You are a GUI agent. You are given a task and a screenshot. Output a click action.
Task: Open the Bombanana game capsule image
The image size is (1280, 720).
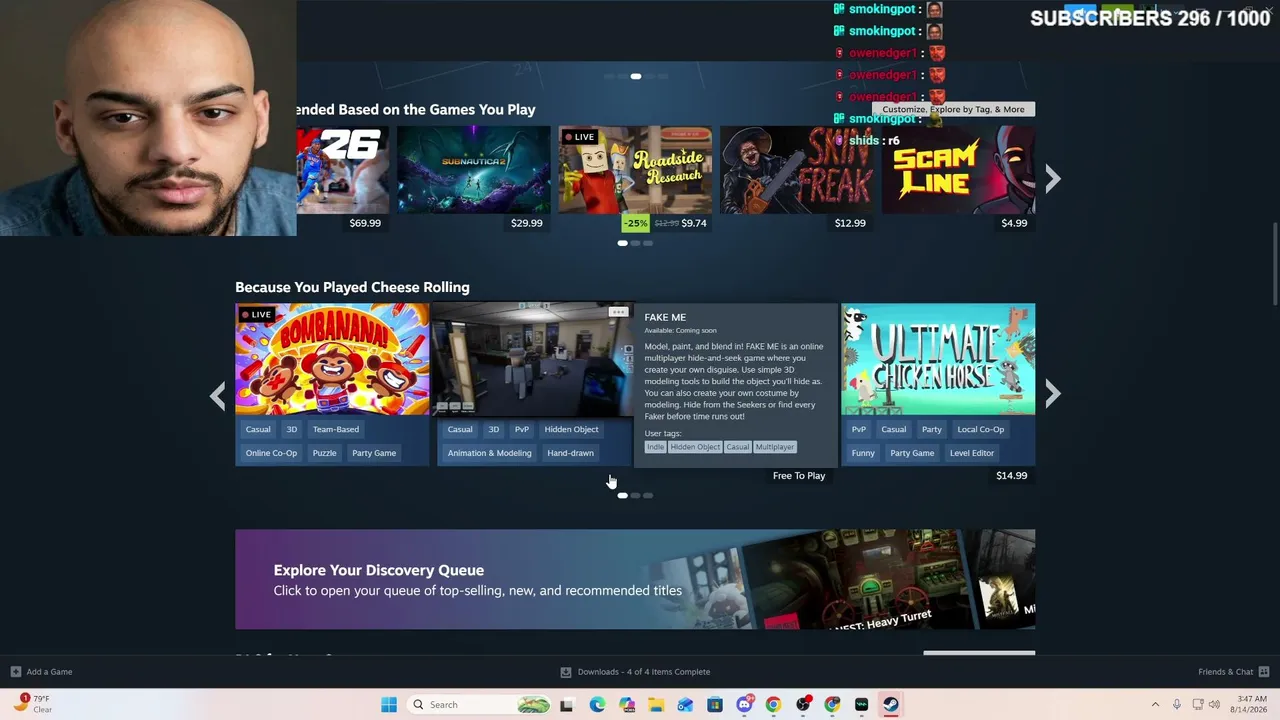[332, 358]
